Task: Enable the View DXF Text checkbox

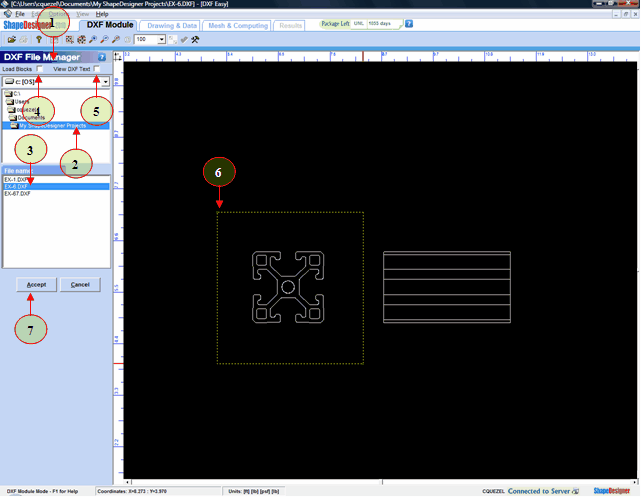Action: click(96, 69)
